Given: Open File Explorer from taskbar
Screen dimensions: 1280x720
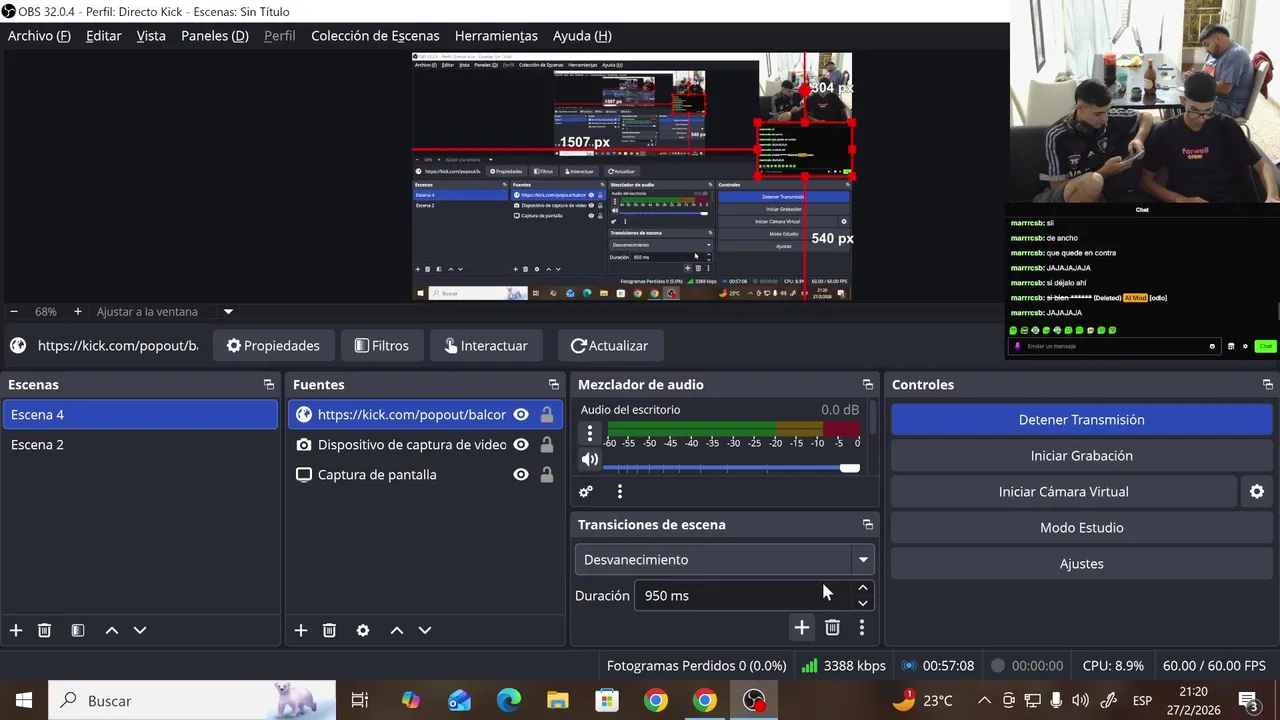Looking at the screenshot, I should [x=558, y=701].
